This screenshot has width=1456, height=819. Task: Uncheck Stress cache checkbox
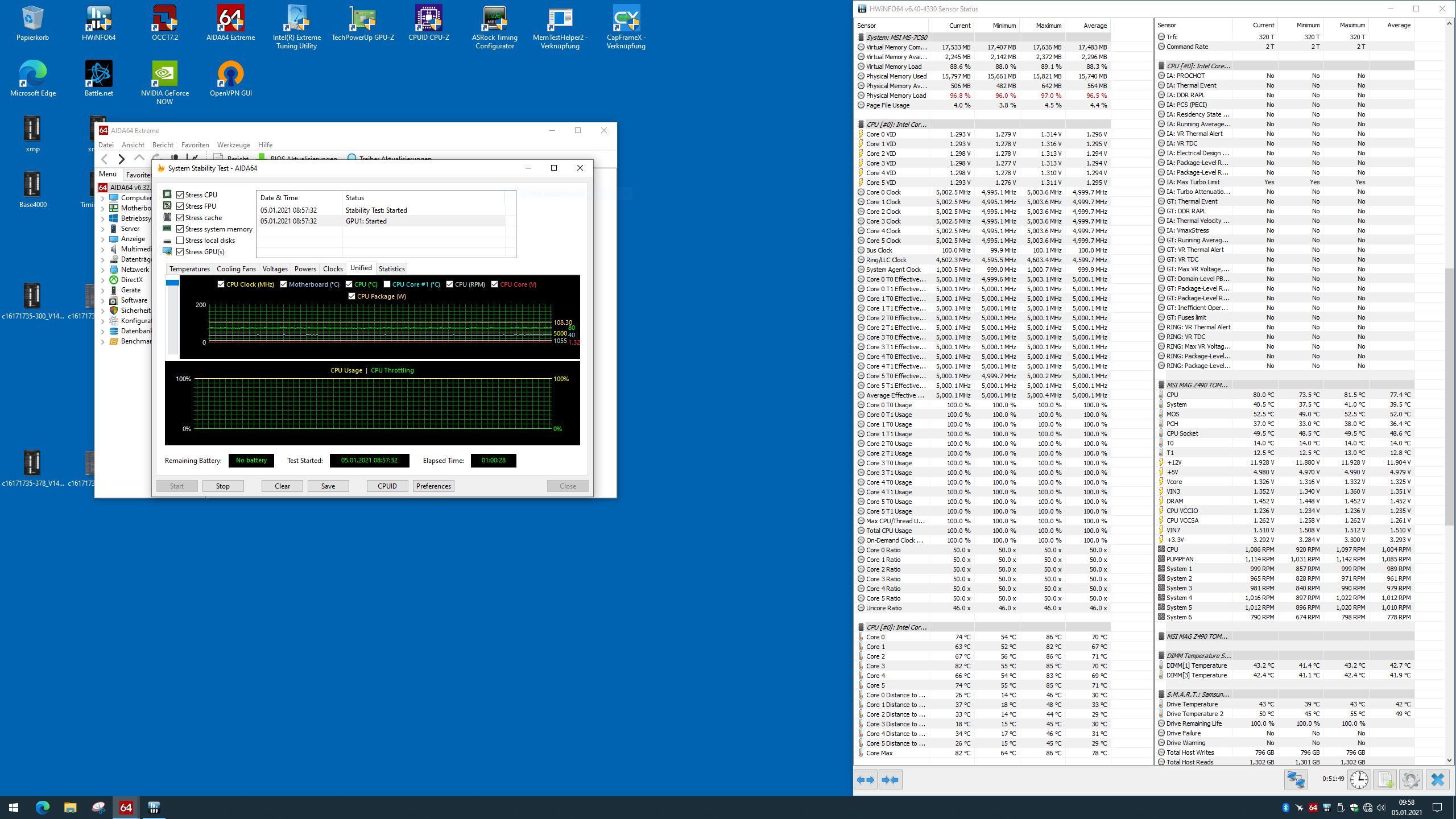tap(180, 217)
